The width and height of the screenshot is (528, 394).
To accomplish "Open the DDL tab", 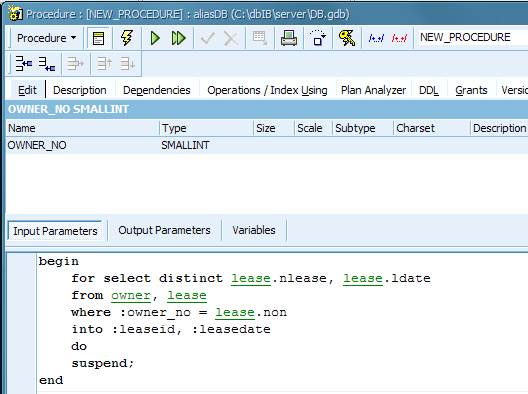I will pos(429,90).
